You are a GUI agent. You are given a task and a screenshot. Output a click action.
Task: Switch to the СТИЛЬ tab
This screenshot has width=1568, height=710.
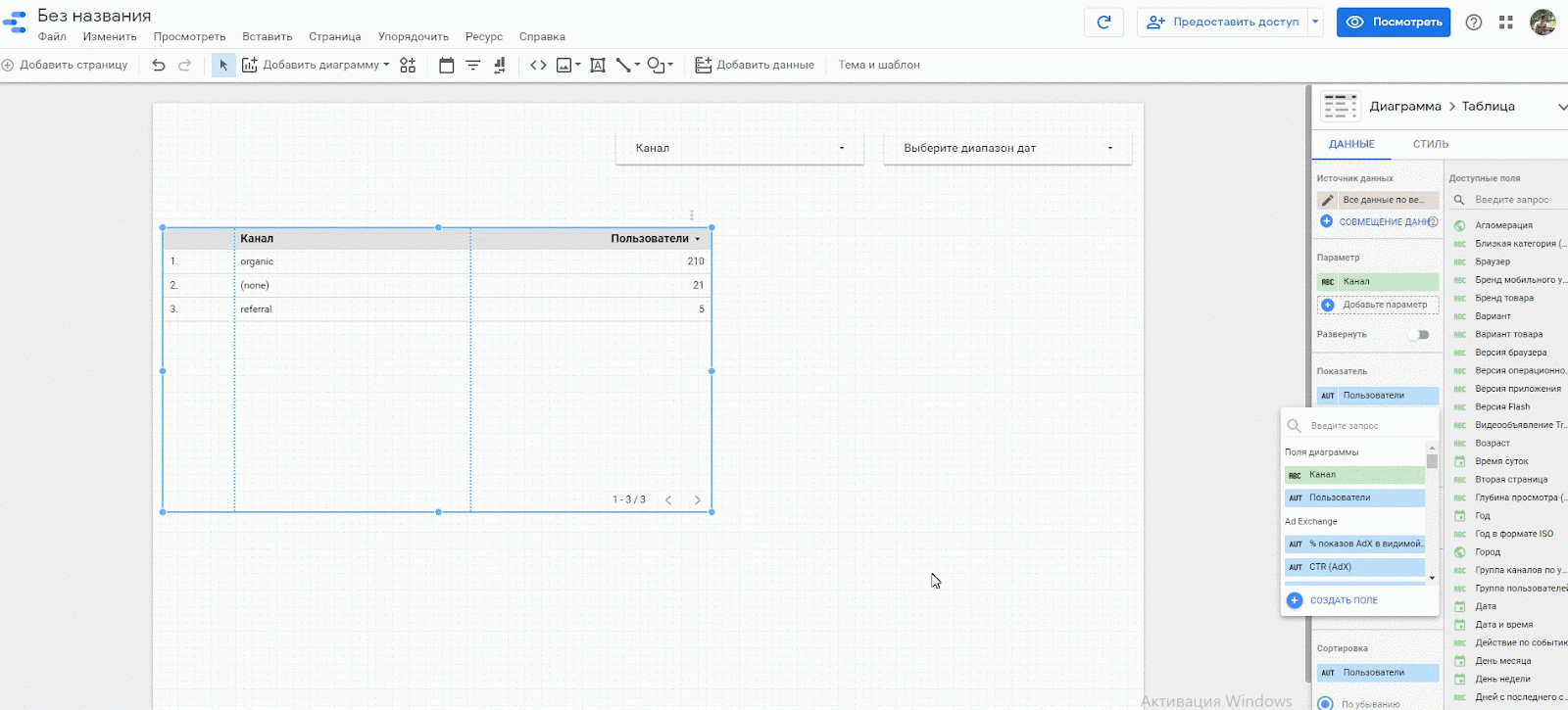click(x=1430, y=144)
